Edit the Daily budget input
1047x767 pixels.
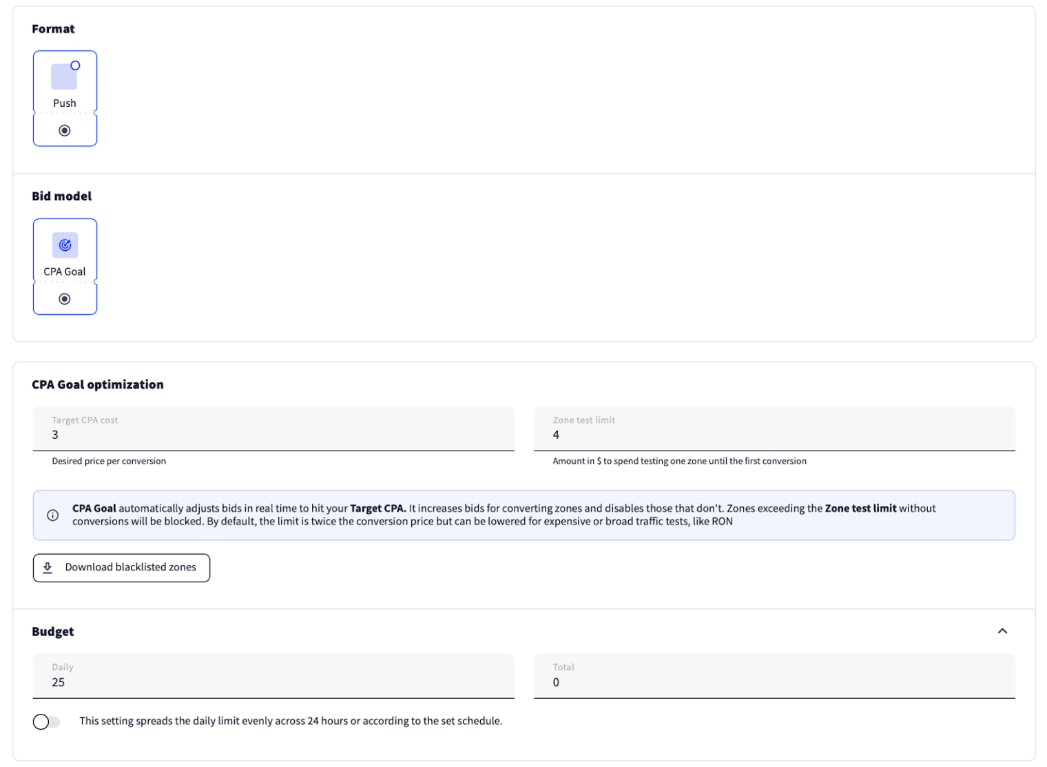273,682
